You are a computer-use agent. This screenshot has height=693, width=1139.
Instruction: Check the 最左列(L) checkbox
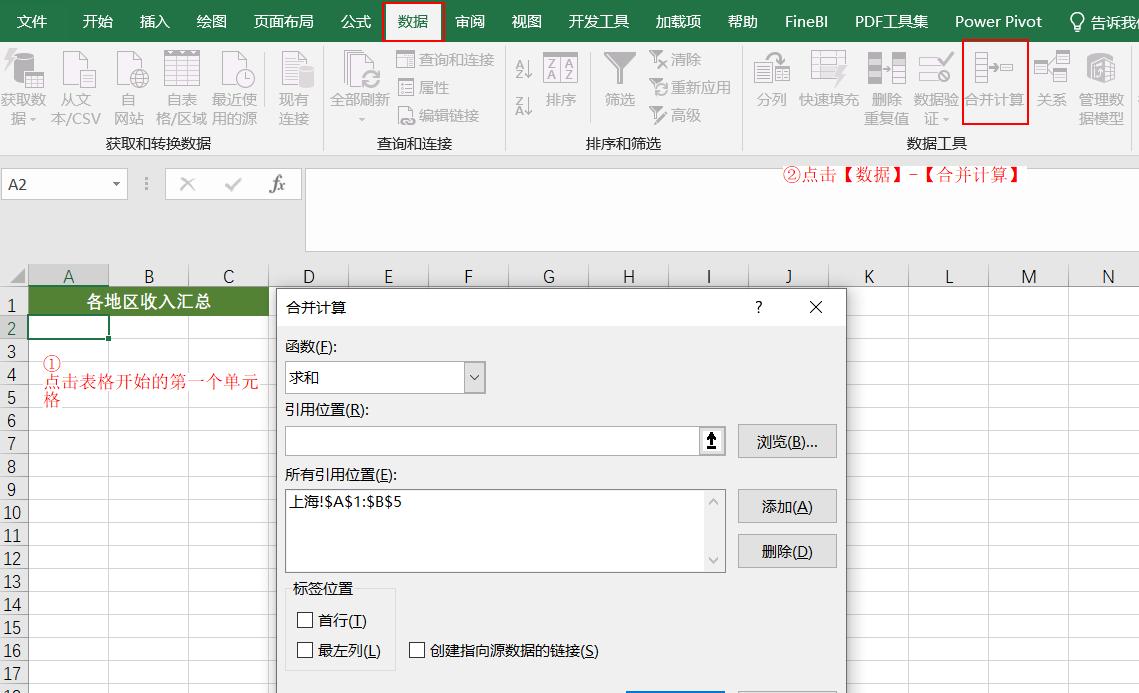point(305,650)
